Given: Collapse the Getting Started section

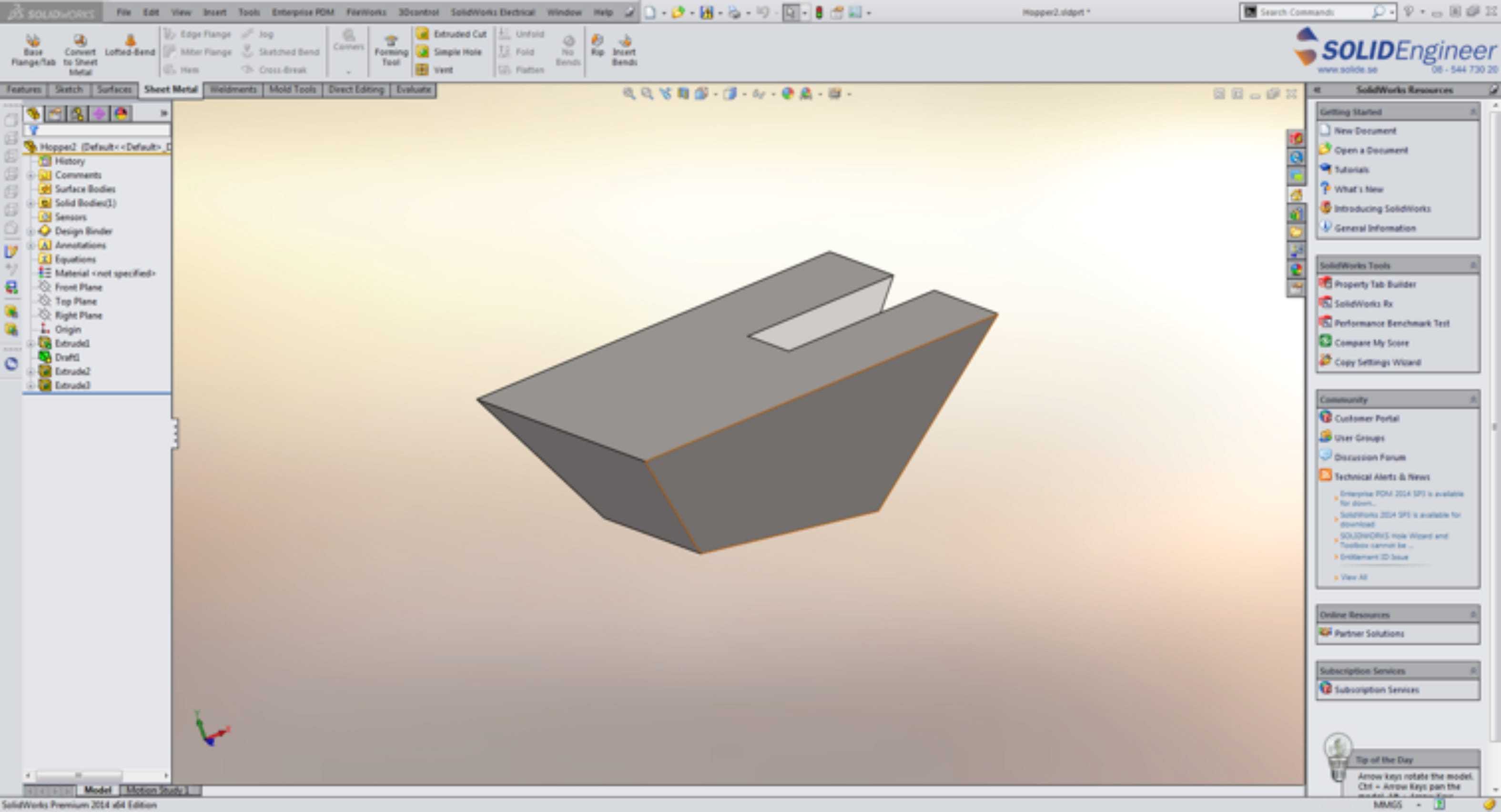Looking at the screenshot, I should point(1473,112).
